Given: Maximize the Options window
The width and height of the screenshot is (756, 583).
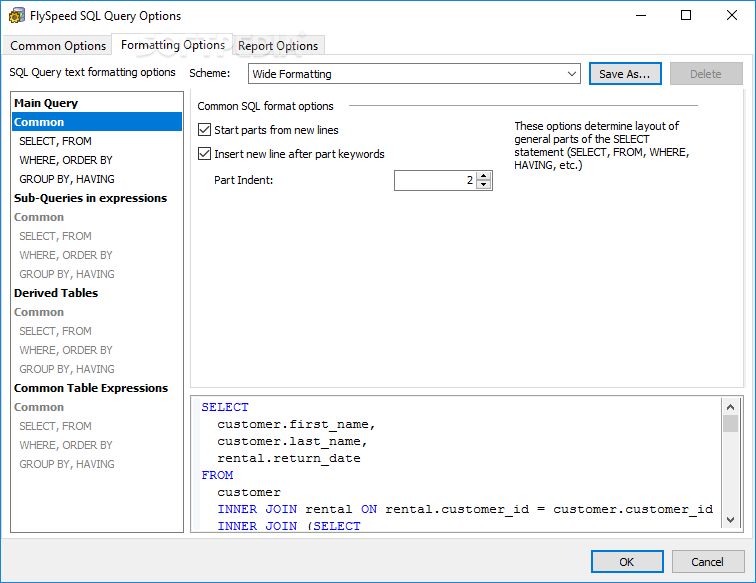Looking at the screenshot, I should coord(686,15).
